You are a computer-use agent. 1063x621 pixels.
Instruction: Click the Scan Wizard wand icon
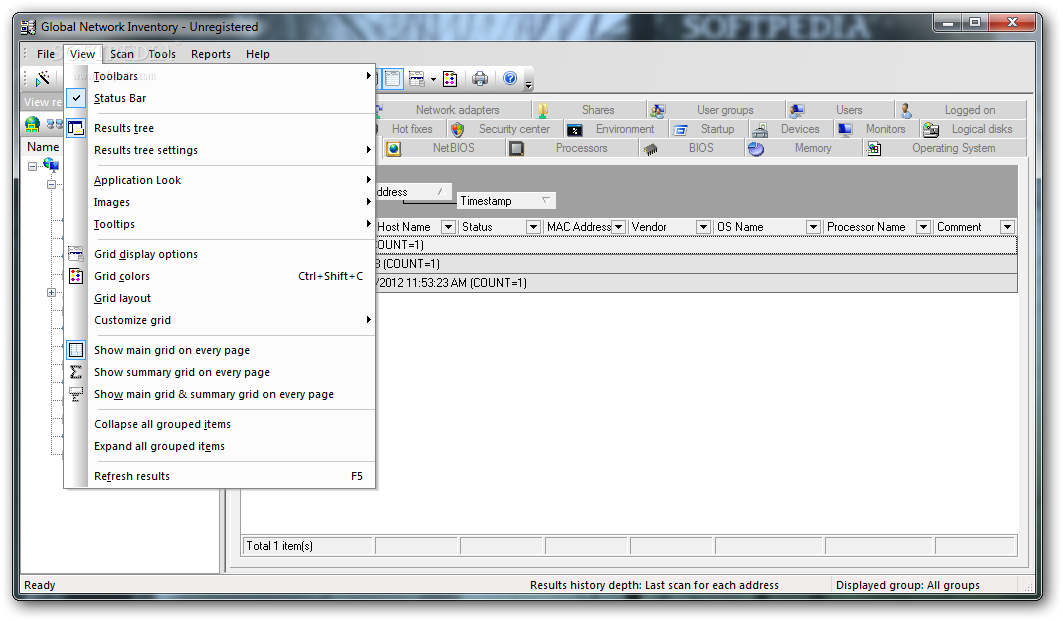tap(43, 79)
